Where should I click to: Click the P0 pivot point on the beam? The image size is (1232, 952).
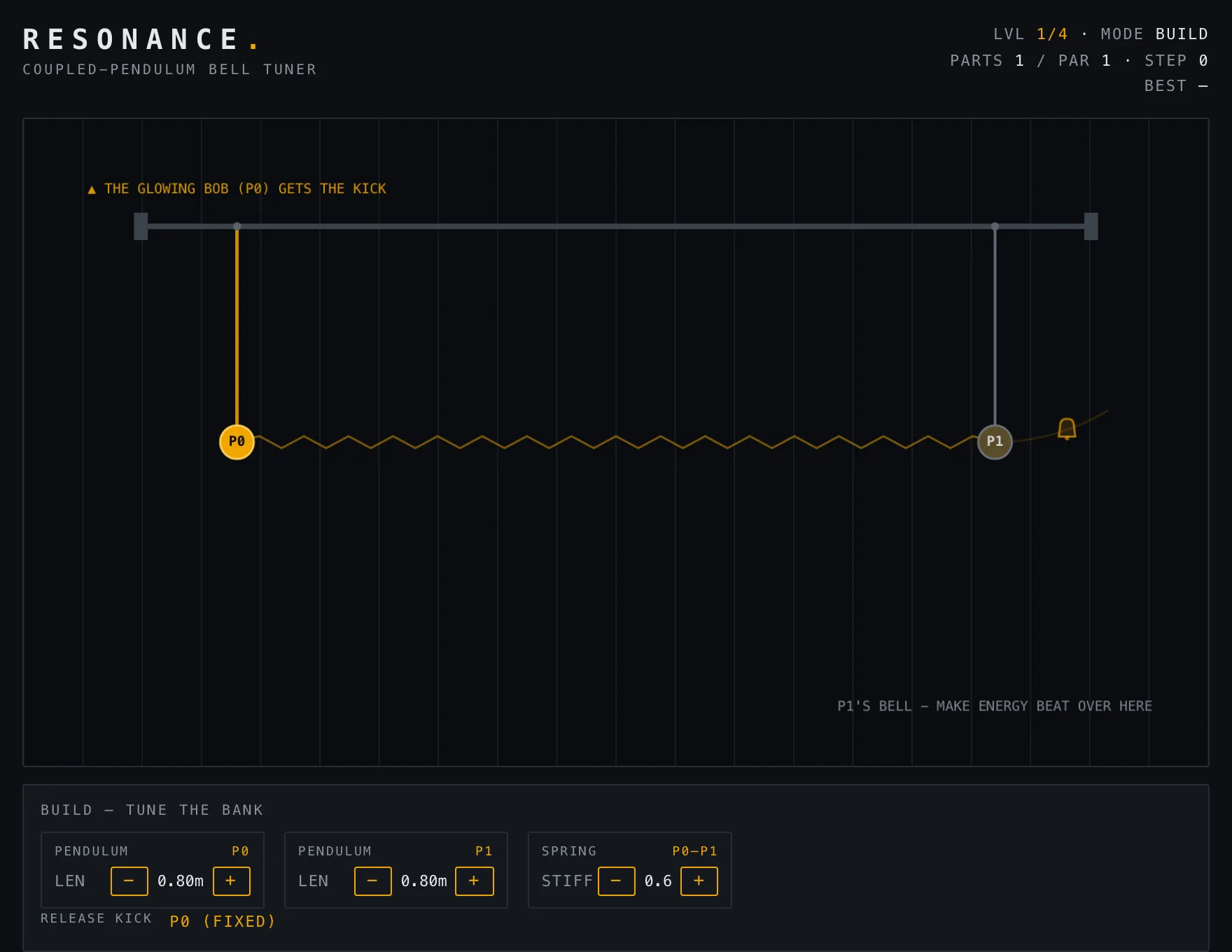click(237, 226)
